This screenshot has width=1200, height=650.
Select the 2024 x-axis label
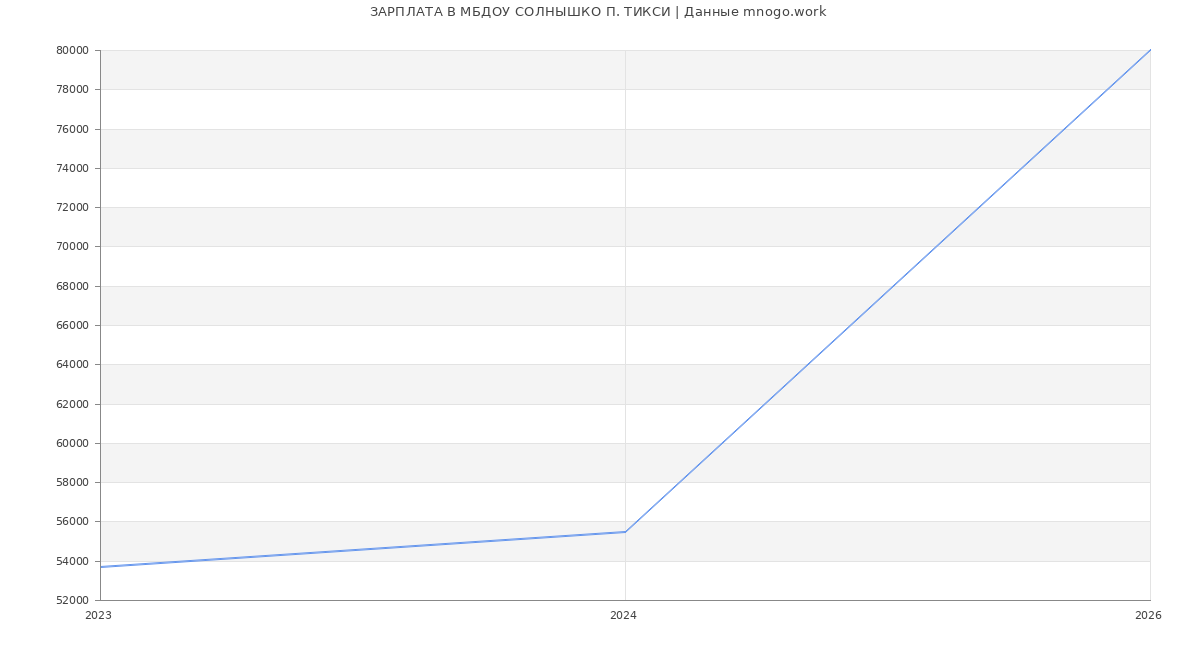tap(623, 616)
